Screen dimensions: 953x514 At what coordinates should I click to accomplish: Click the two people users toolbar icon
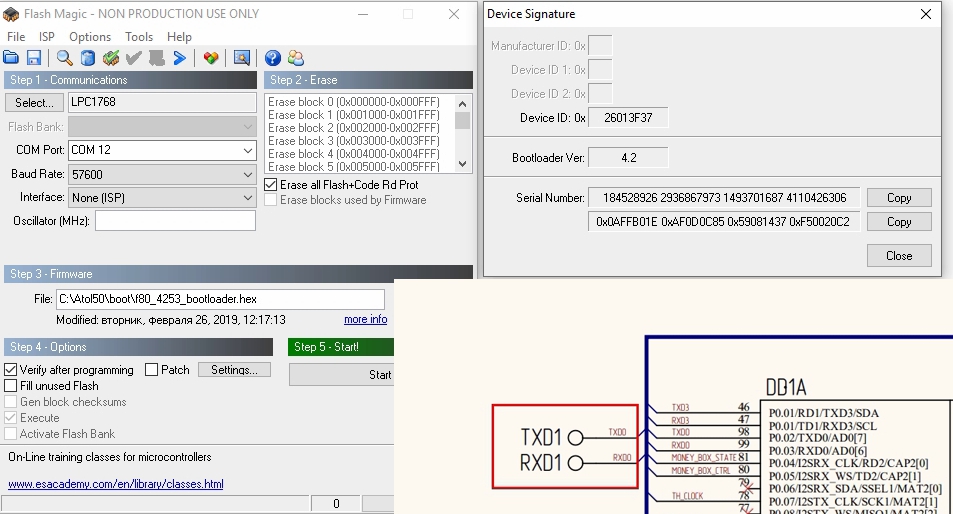(296, 58)
